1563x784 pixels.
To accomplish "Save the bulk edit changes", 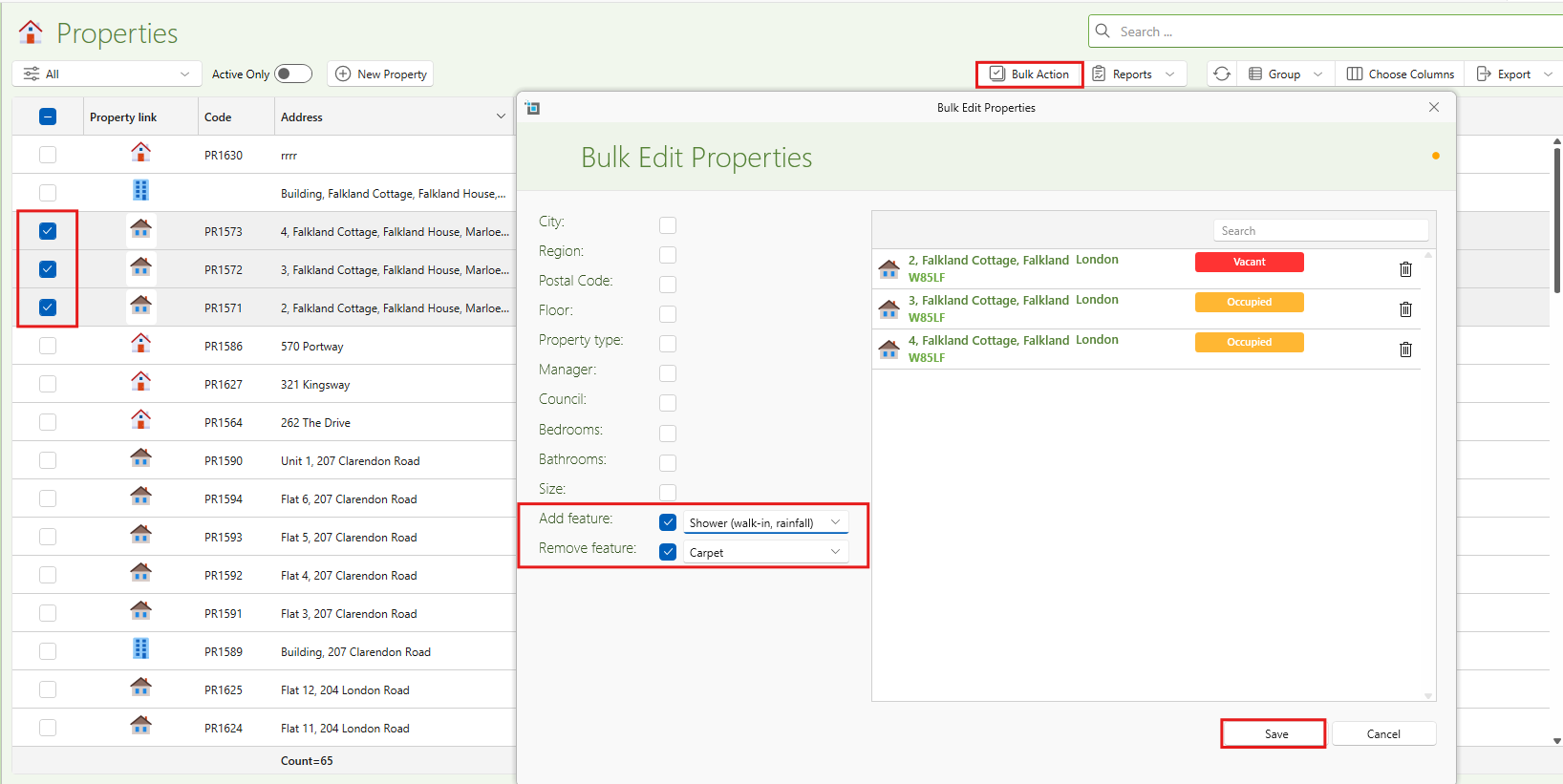I will [1274, 733].
